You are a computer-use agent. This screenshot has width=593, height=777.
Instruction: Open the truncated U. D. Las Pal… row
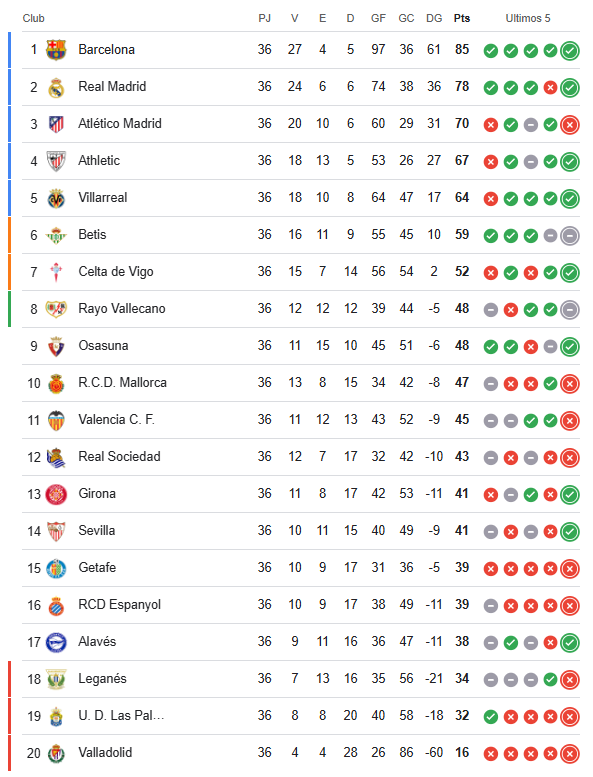[x=301, y=716]
